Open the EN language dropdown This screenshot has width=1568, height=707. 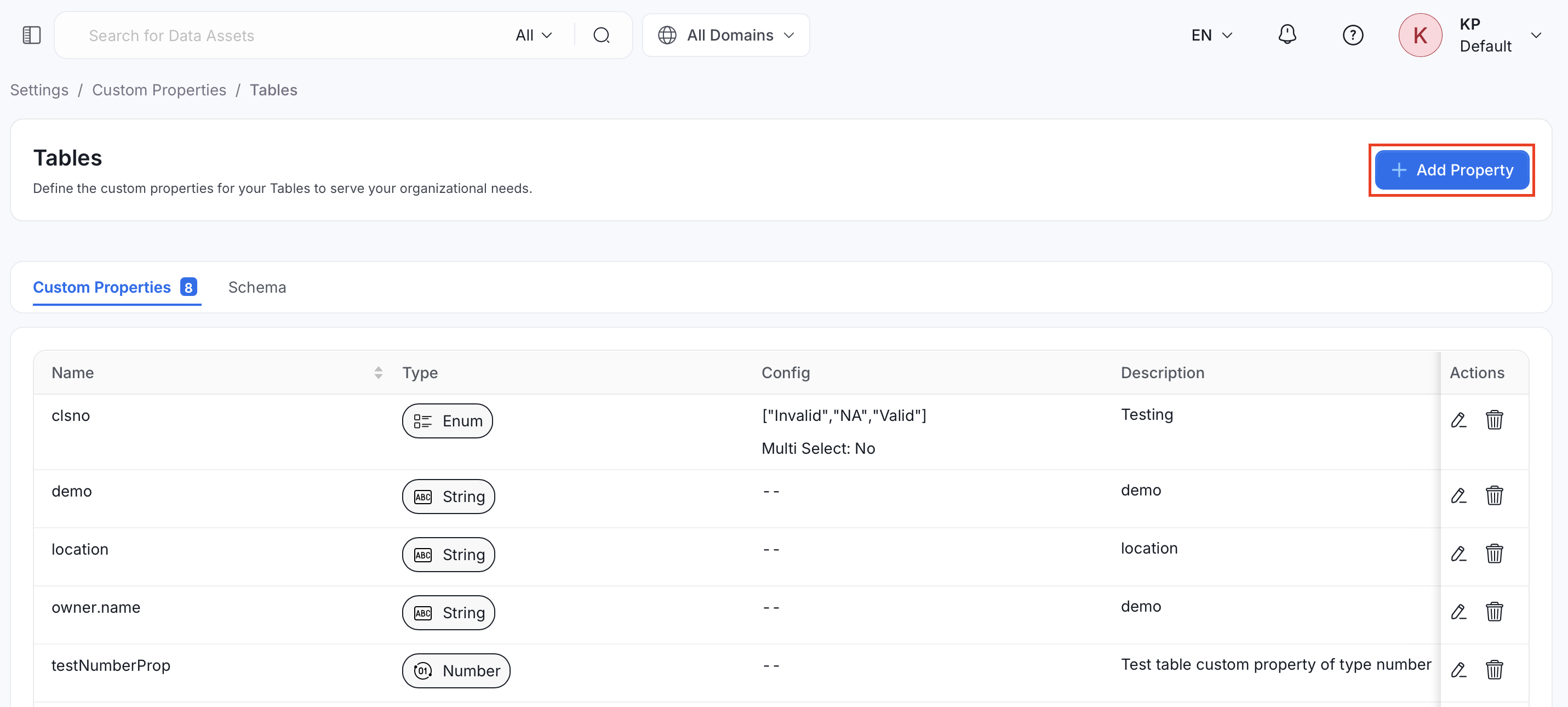(x=1211, y=35)
